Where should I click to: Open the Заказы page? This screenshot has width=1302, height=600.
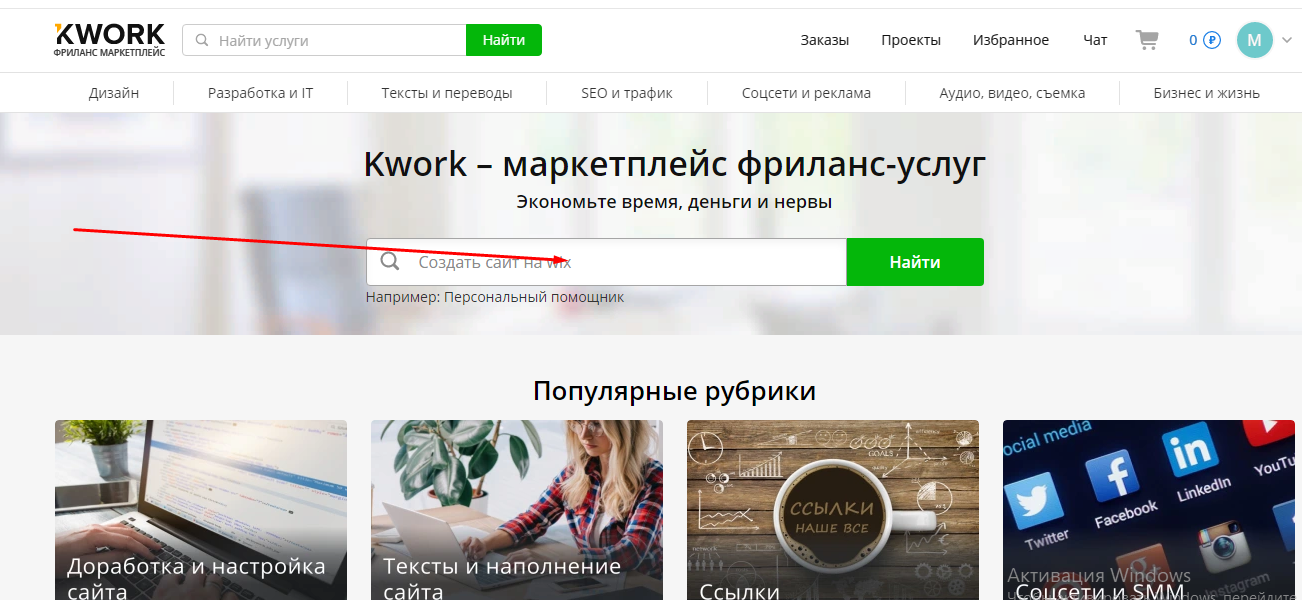[825, 40]
